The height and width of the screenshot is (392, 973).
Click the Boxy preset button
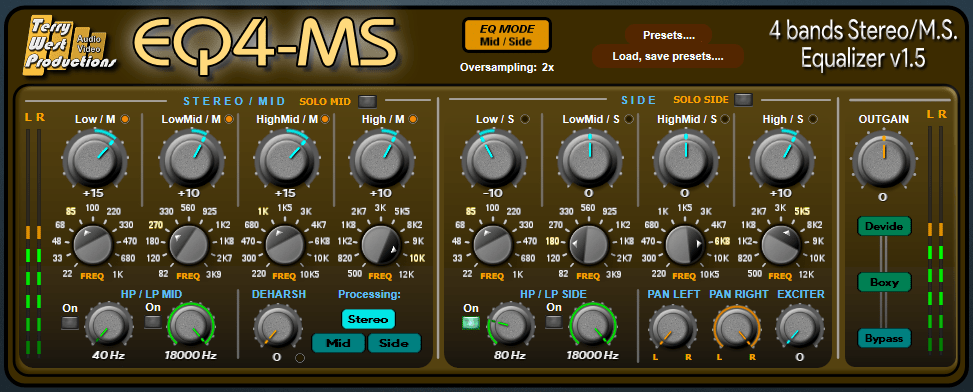884,282
